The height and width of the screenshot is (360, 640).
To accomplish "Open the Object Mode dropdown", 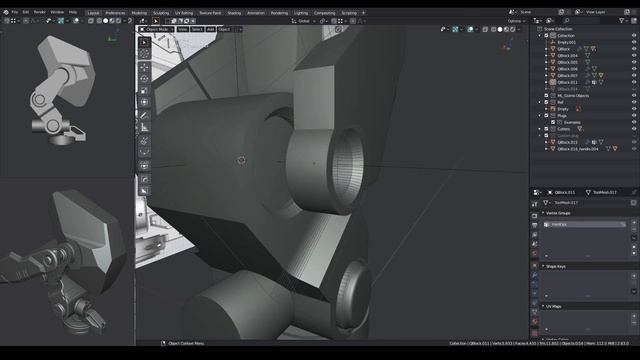I will coord(157,29).
